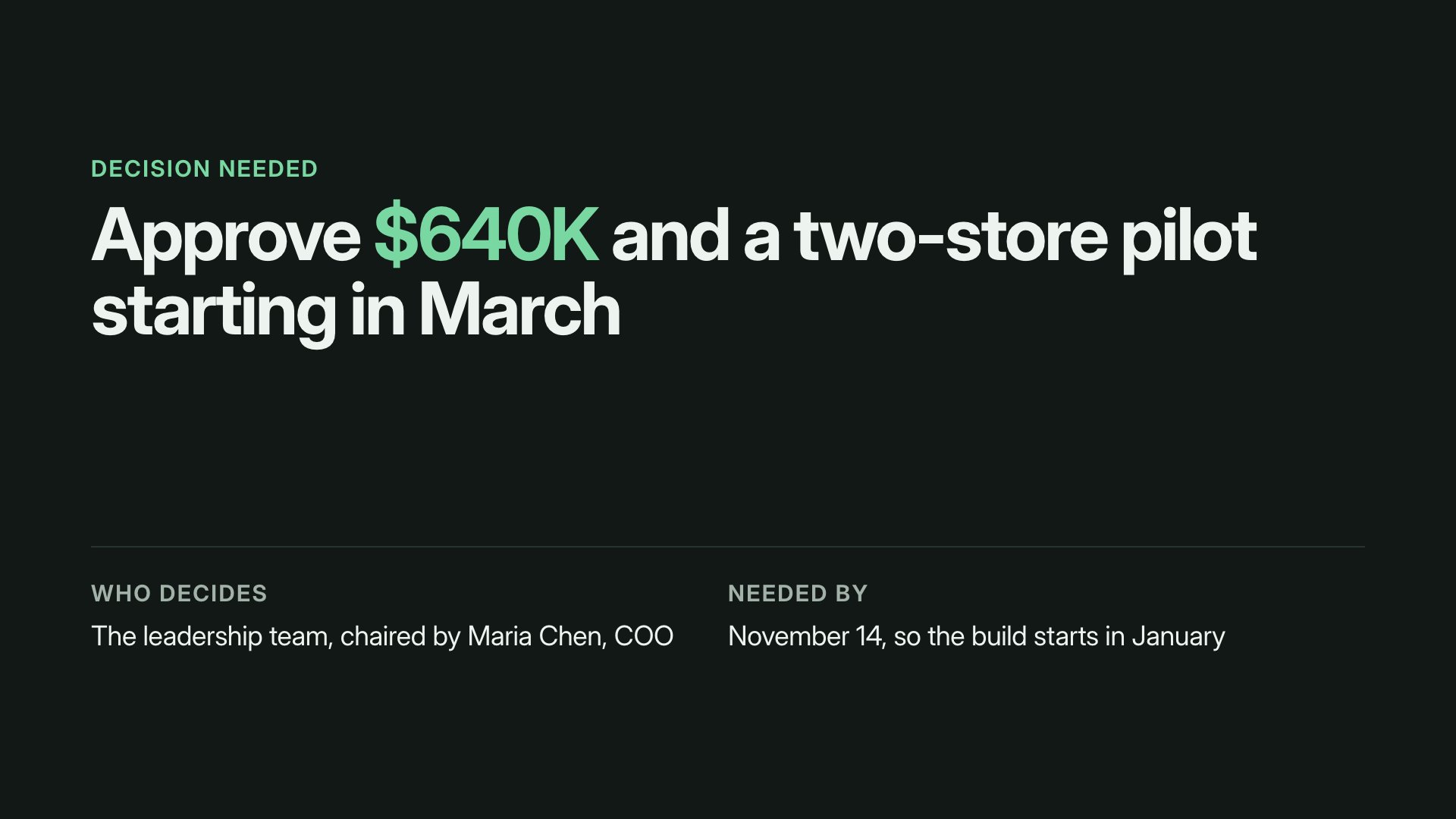Click the "WHO DECIDES" label
Viewport: 1456px width, 819px height.
(x=179, y=593)
